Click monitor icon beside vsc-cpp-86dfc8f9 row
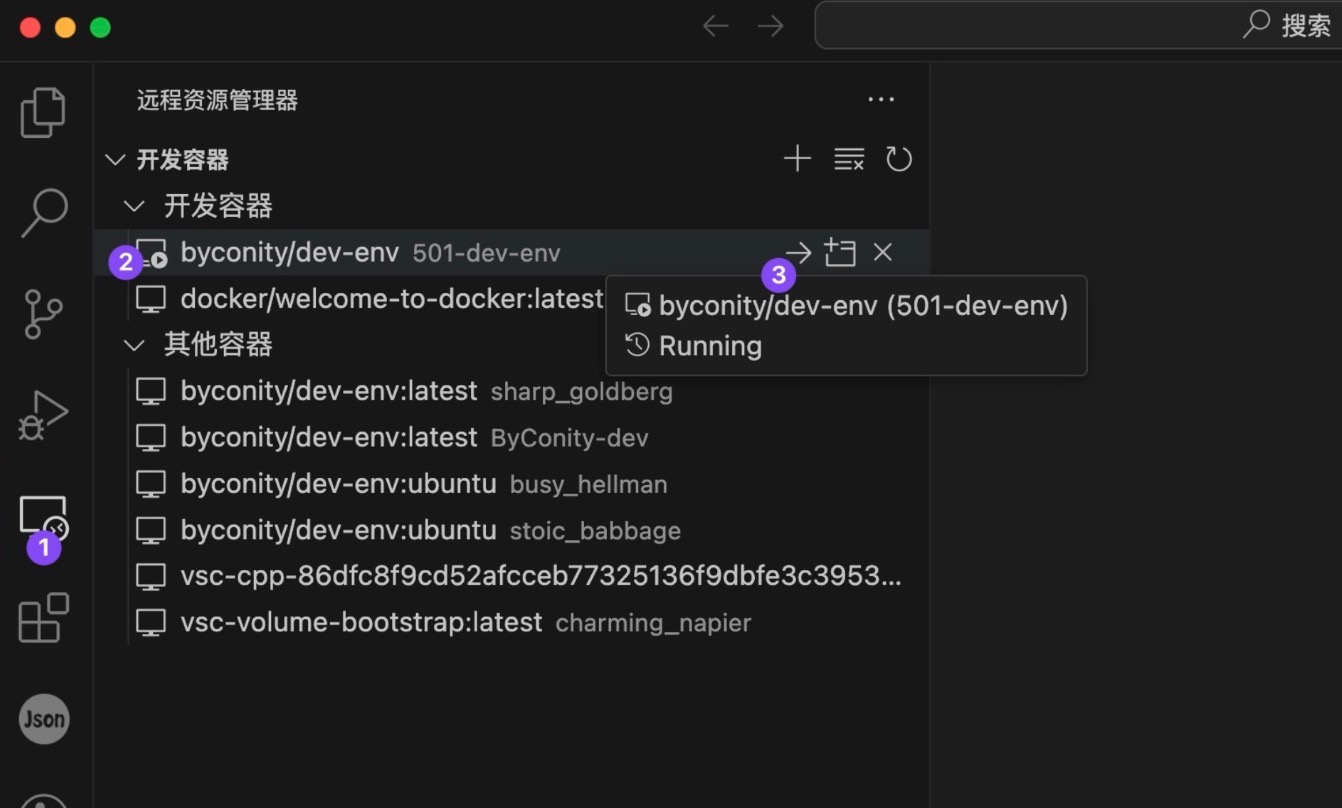Image resolution: width=1342 pixels, height=808 pixels. click(x=150, y=577)
